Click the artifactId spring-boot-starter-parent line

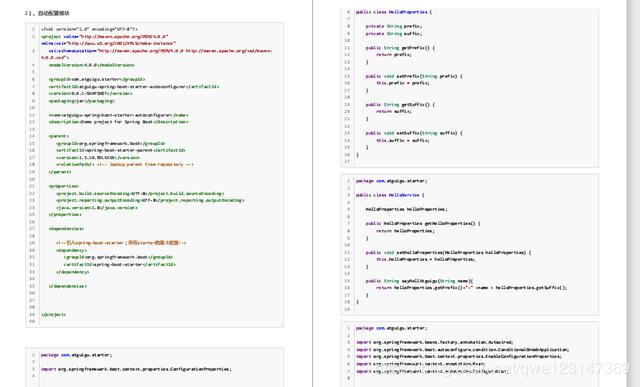[x=121, y=150]
